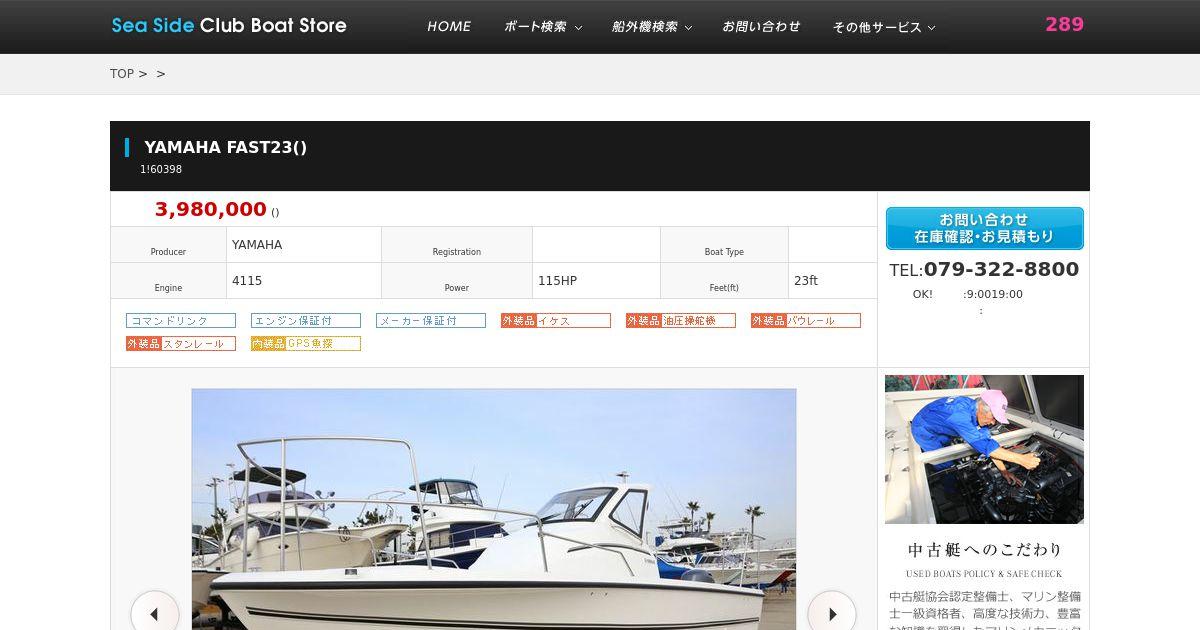The width and height of the screenshot is (1200, 630).
Task: Select the Feet(ft) label cell
Action: coord(724,281)
